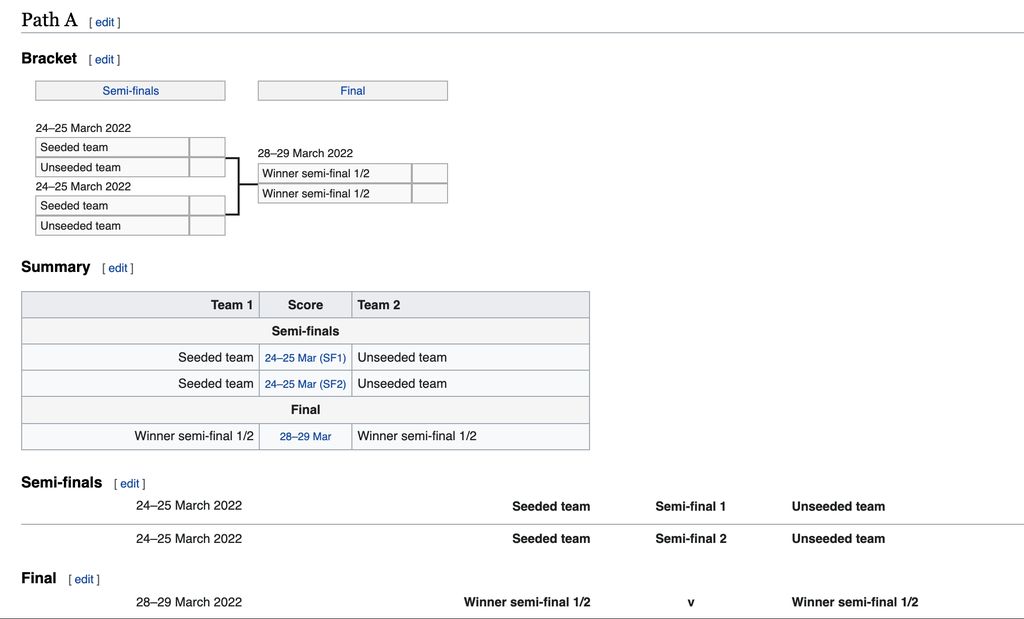
Task: Click the bottom Winner semi-final 1/2 bracket cell
Action: pos(334,193)
